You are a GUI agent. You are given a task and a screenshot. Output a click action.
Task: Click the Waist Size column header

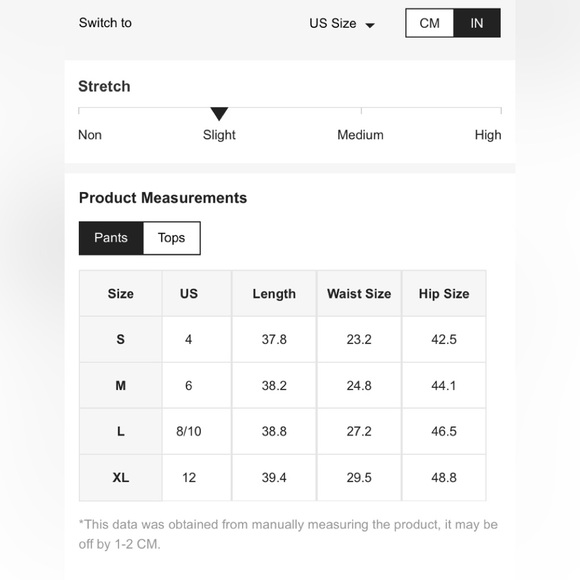[x=359, y=293]
